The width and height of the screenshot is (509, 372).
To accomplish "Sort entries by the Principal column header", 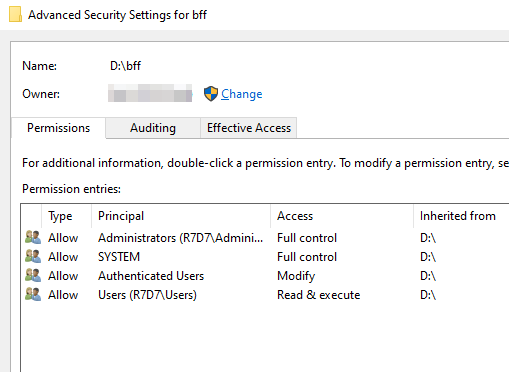I will [x=181, y=216].
